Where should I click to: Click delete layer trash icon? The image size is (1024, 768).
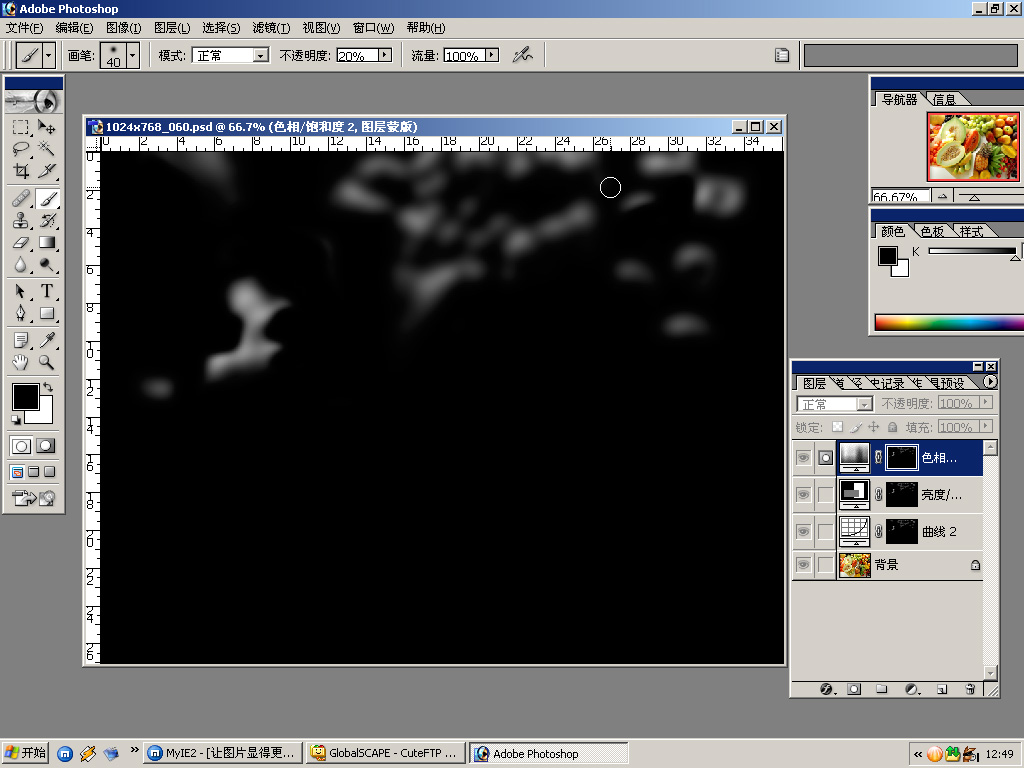pyautogui.click(x=970, y=689)
